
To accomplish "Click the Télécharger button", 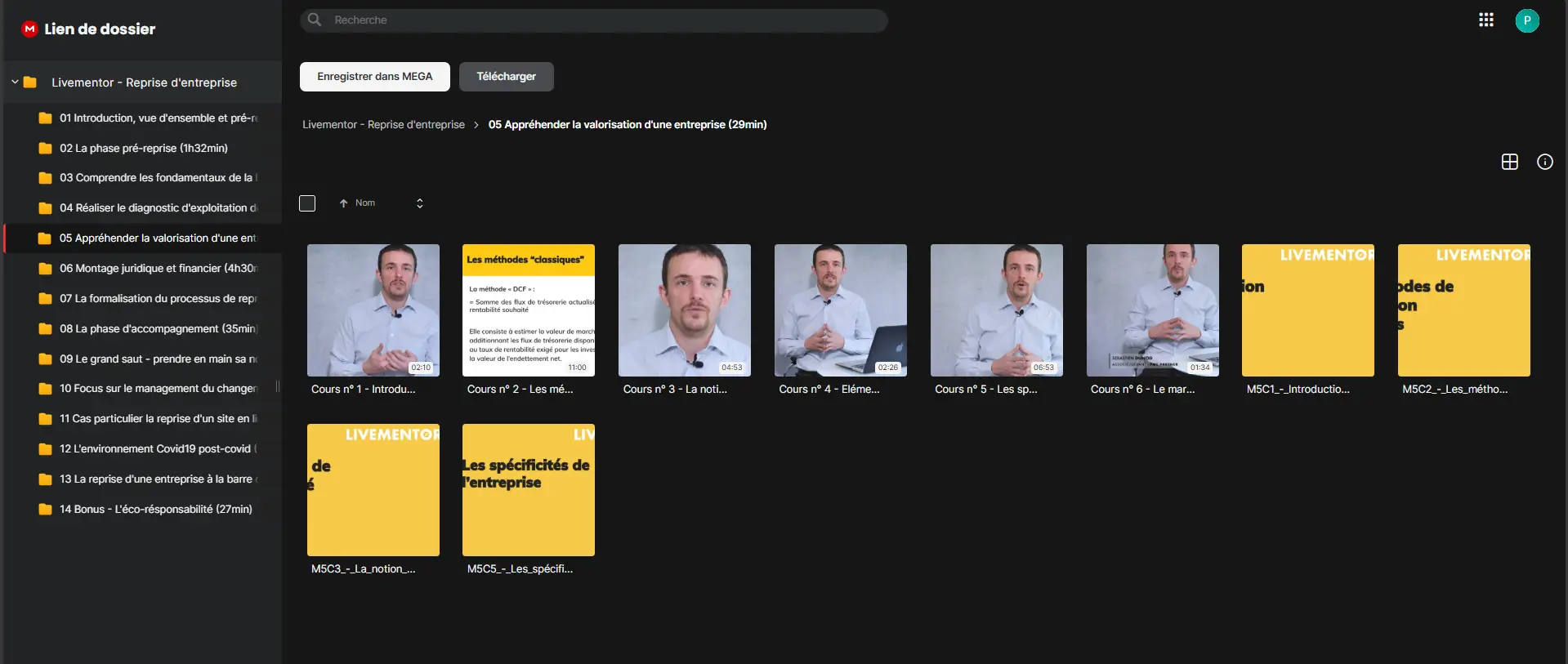I will (x=507, y=77).
